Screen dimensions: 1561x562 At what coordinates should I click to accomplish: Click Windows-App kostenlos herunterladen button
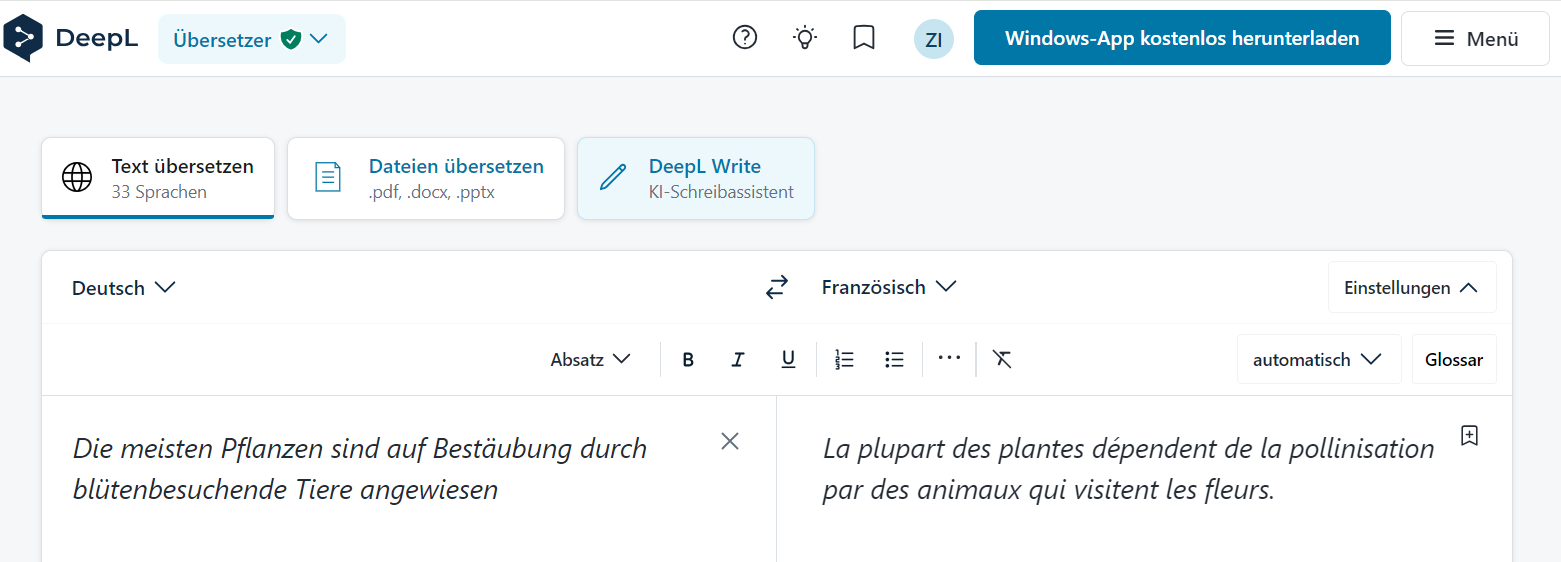(1182, 39)
